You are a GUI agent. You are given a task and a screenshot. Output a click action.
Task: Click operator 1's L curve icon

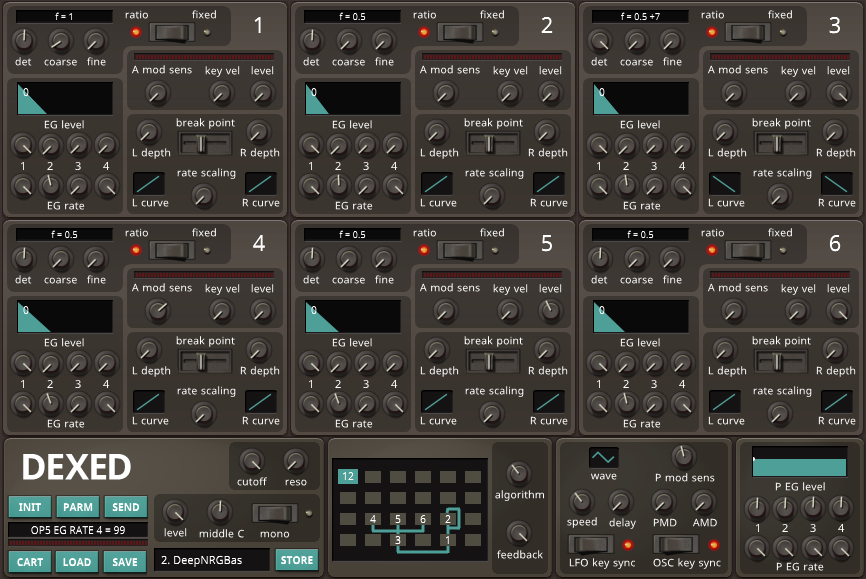pyautogui.click(x=149, y=184)
